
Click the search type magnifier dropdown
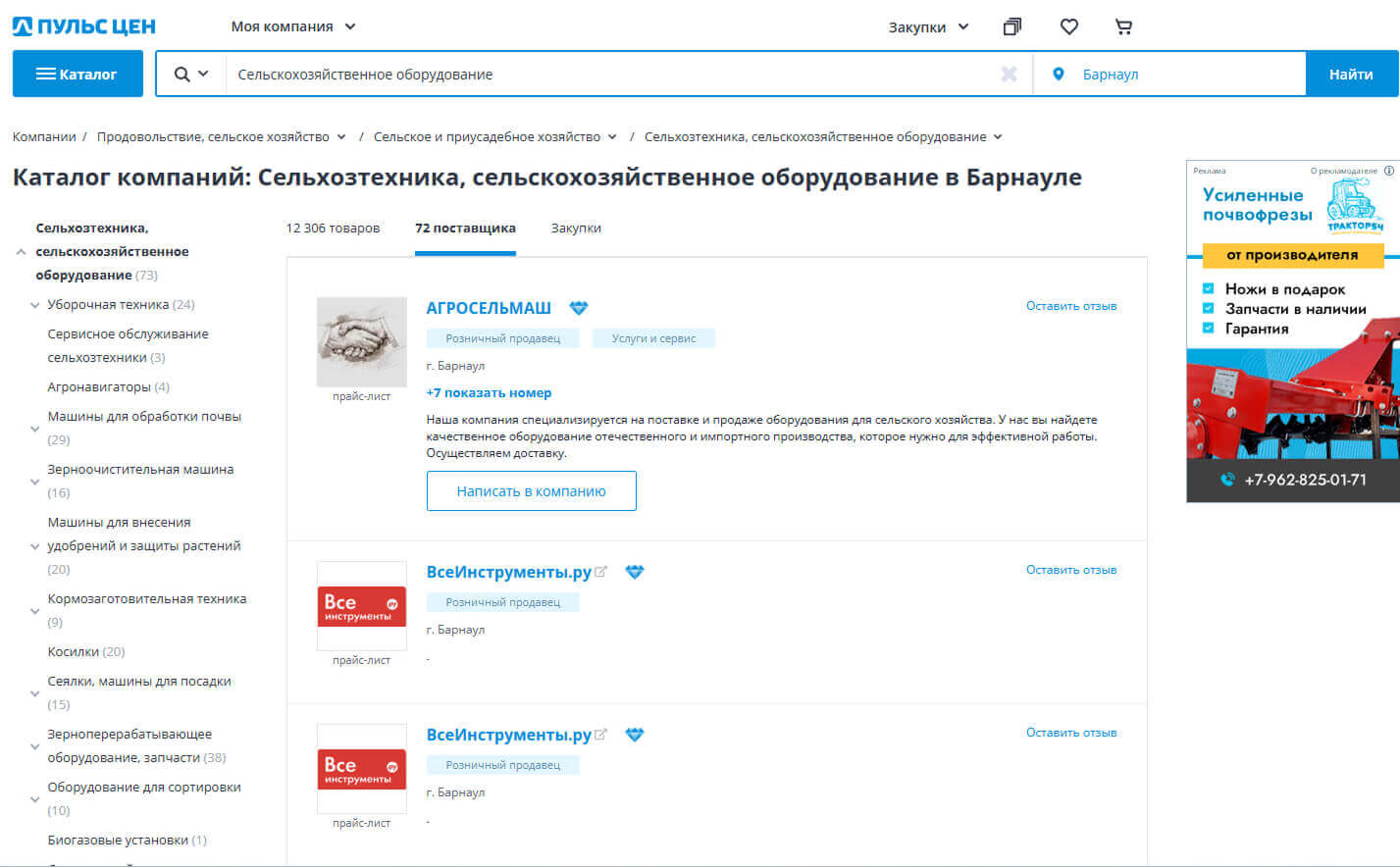[191, 74]
